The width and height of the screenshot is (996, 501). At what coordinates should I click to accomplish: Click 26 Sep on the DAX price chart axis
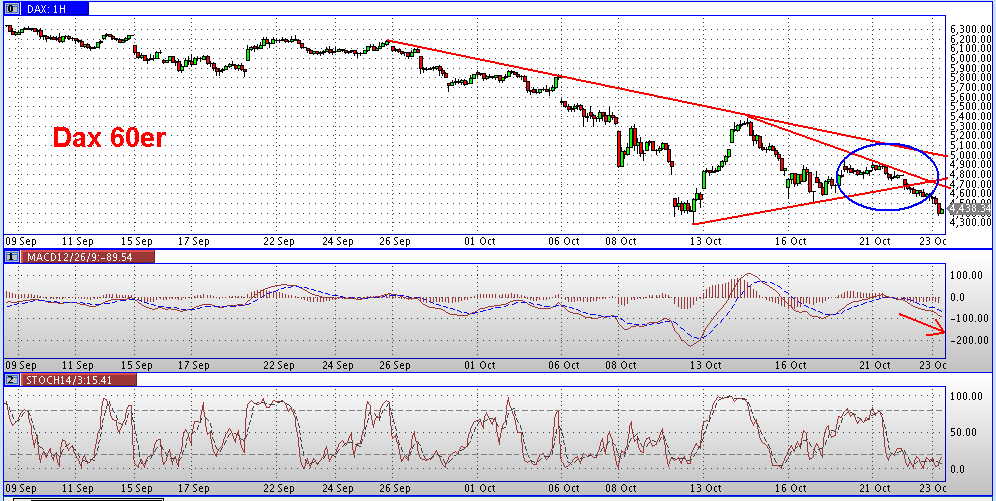(394, 241)
